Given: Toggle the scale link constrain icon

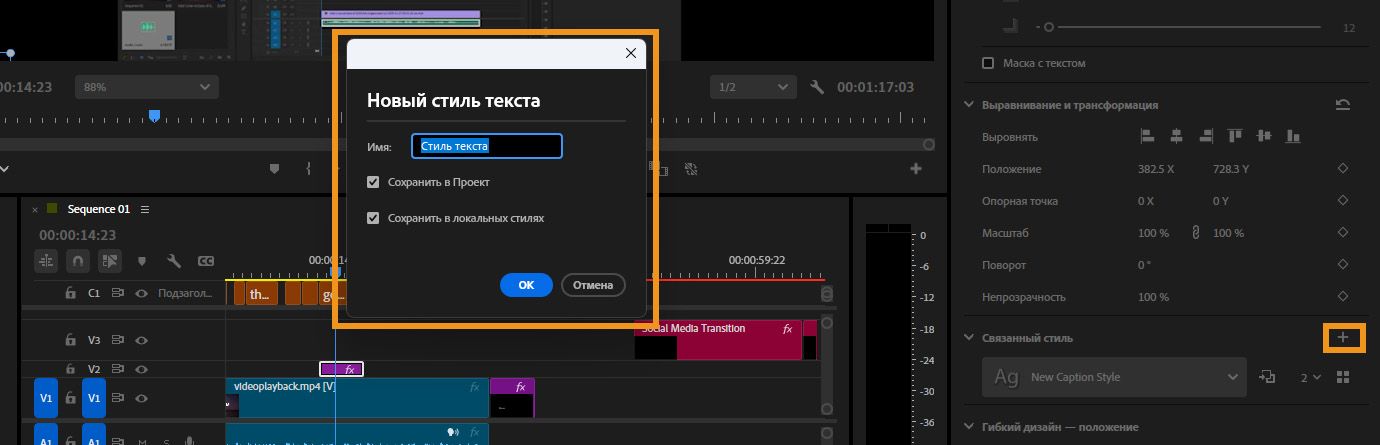Looking at the screenshot, I should point(1195,233).
